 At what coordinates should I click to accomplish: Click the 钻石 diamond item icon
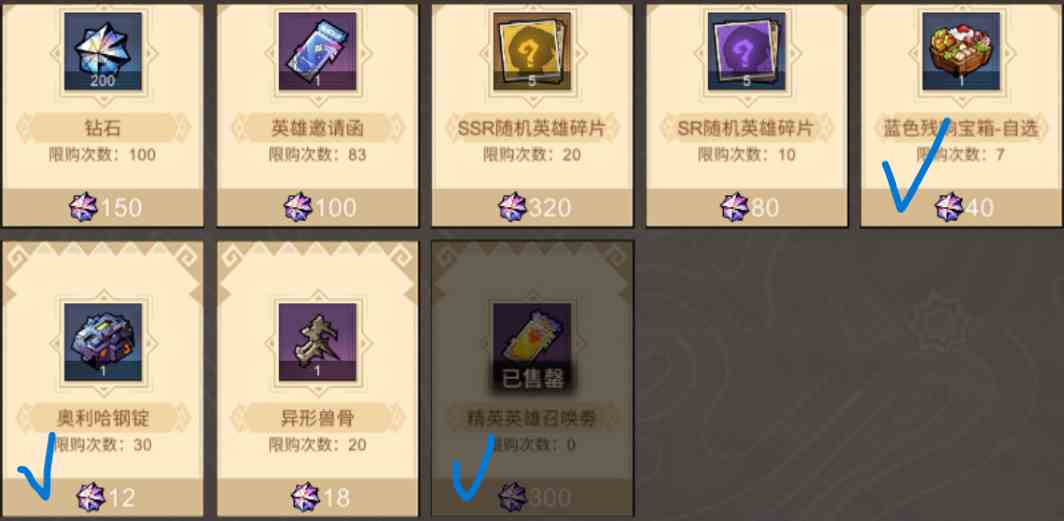pyautogui.click(x=102, y=52)
